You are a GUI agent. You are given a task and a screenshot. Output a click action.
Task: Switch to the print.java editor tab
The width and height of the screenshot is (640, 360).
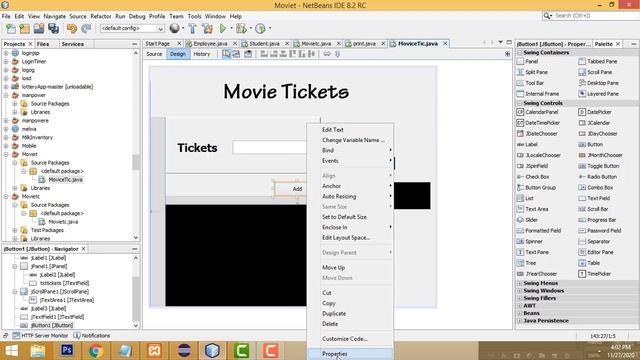[364, 43]
